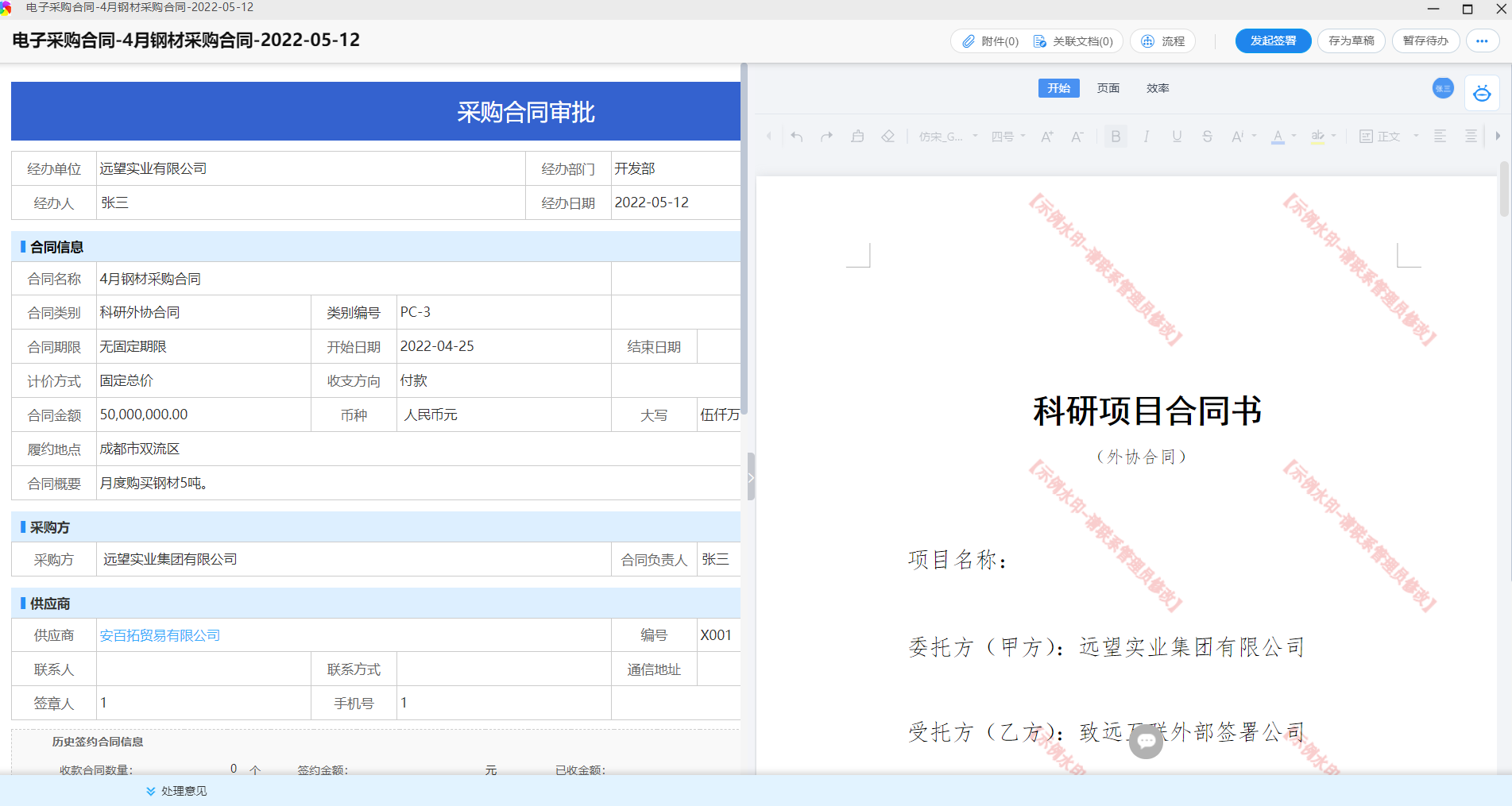Collapse the form panel using the divider handle
The height and width of the screenshot is (806, 1512).
[751, 477]
